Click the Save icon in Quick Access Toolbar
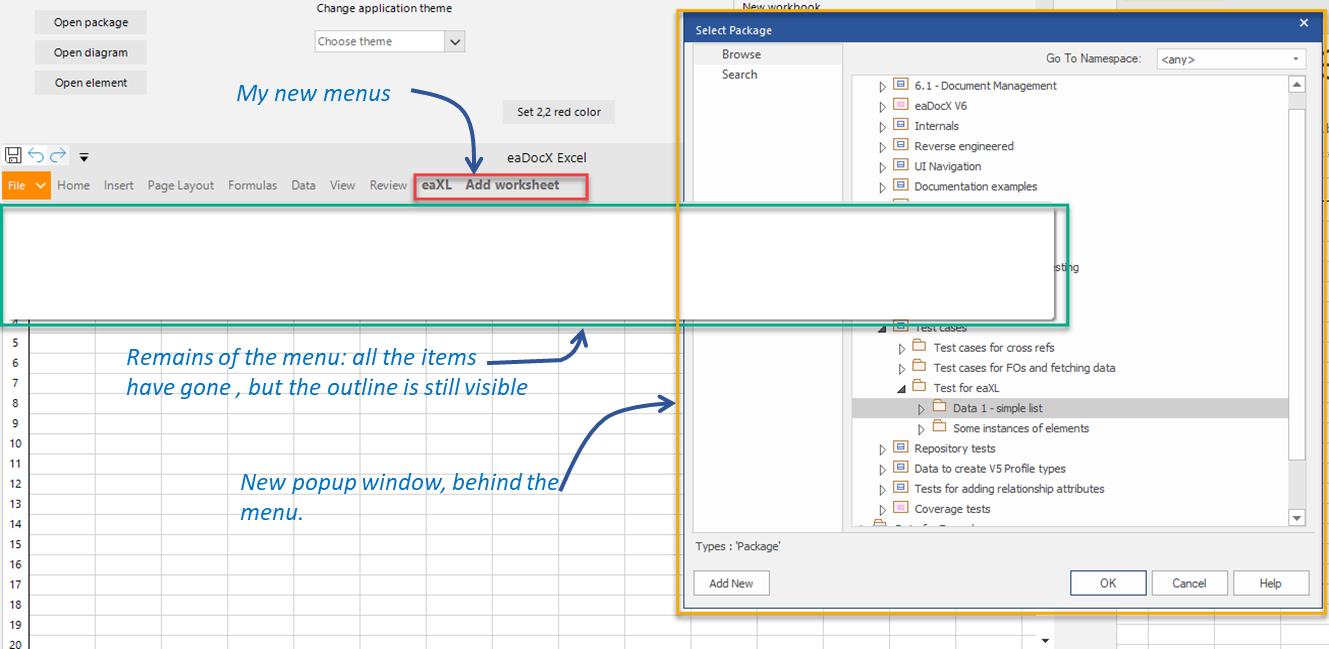Screen dimensions: 1329x649 13,155
